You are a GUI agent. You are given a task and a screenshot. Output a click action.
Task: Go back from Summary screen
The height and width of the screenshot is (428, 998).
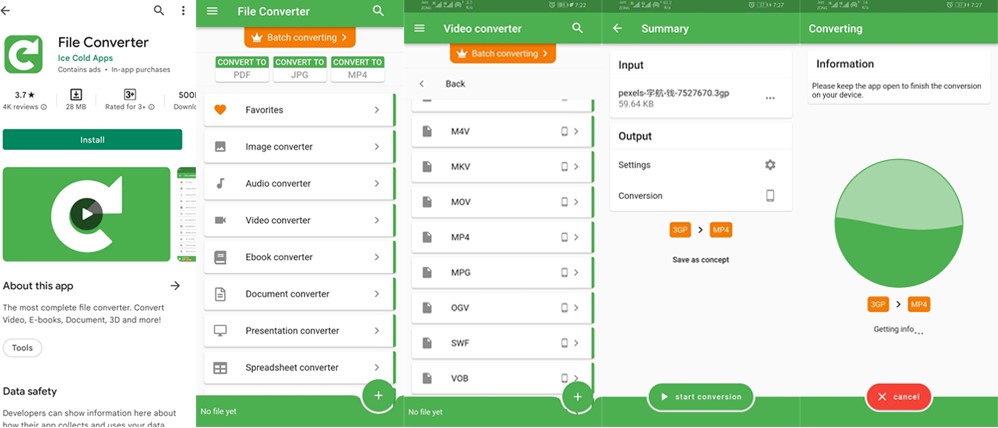tap(617, 29)
